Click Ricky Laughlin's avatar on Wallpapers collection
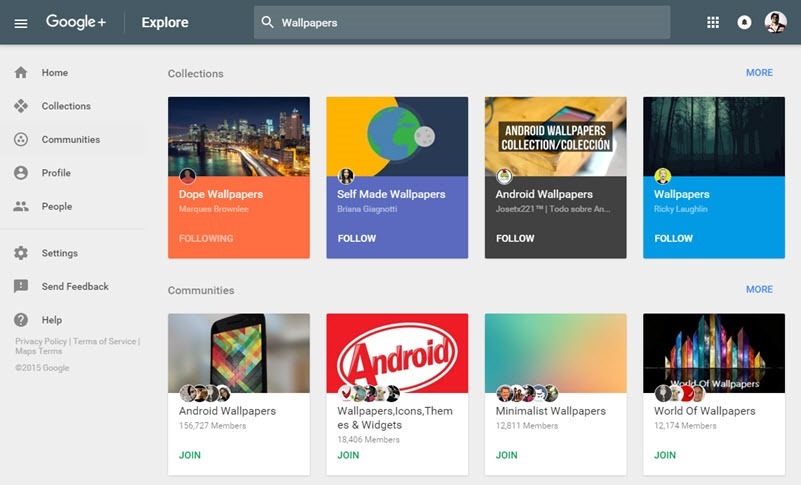The width and height of the screenshot is (801, 485). [663, 176]
